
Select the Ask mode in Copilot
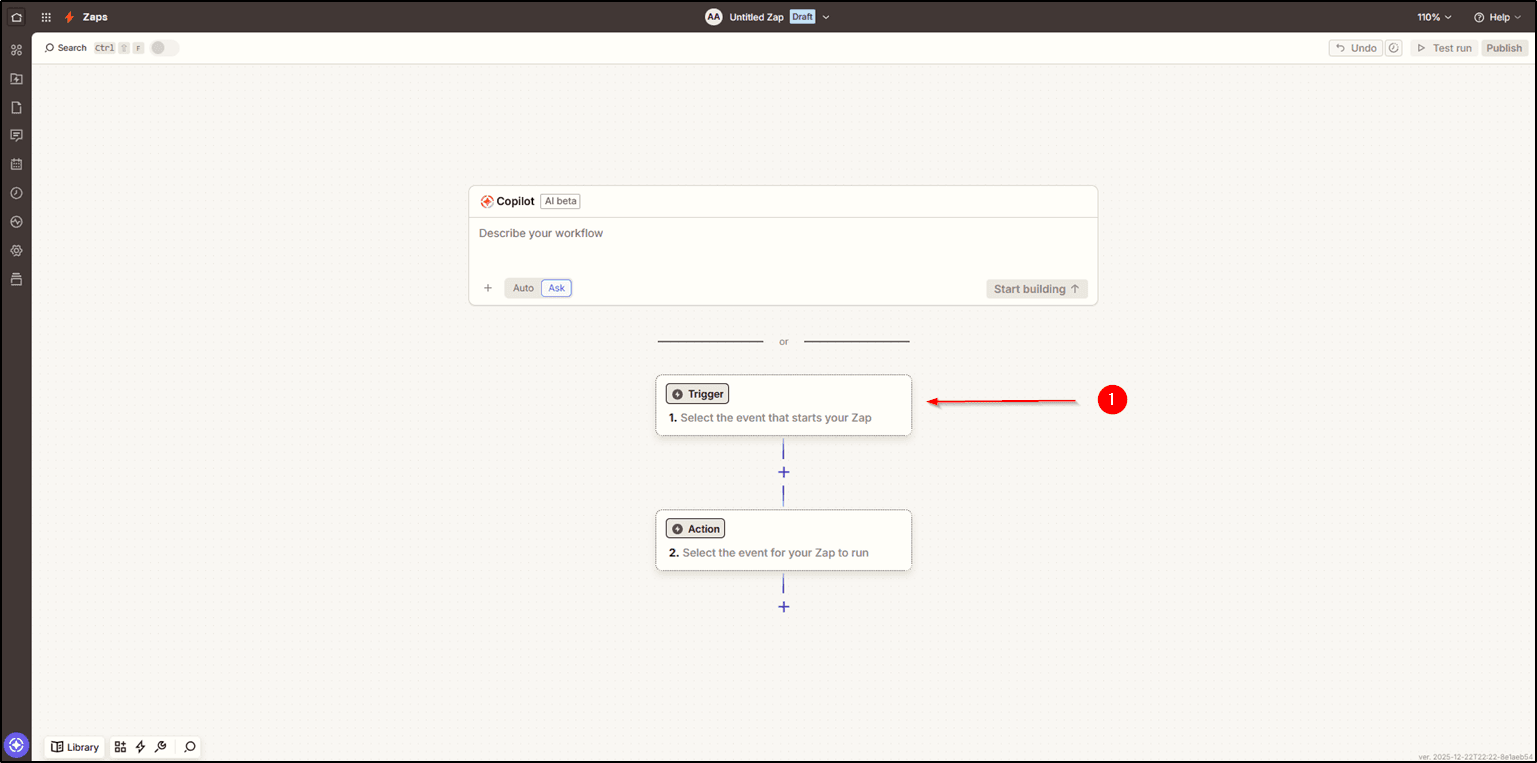pos(556,288)
